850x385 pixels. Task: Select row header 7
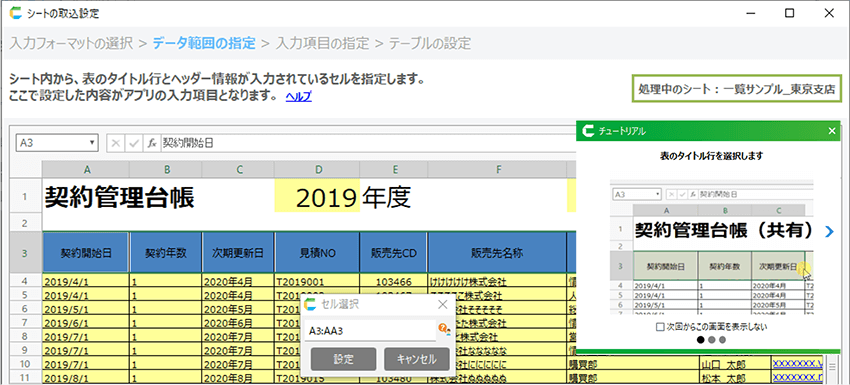coord(25,323)
